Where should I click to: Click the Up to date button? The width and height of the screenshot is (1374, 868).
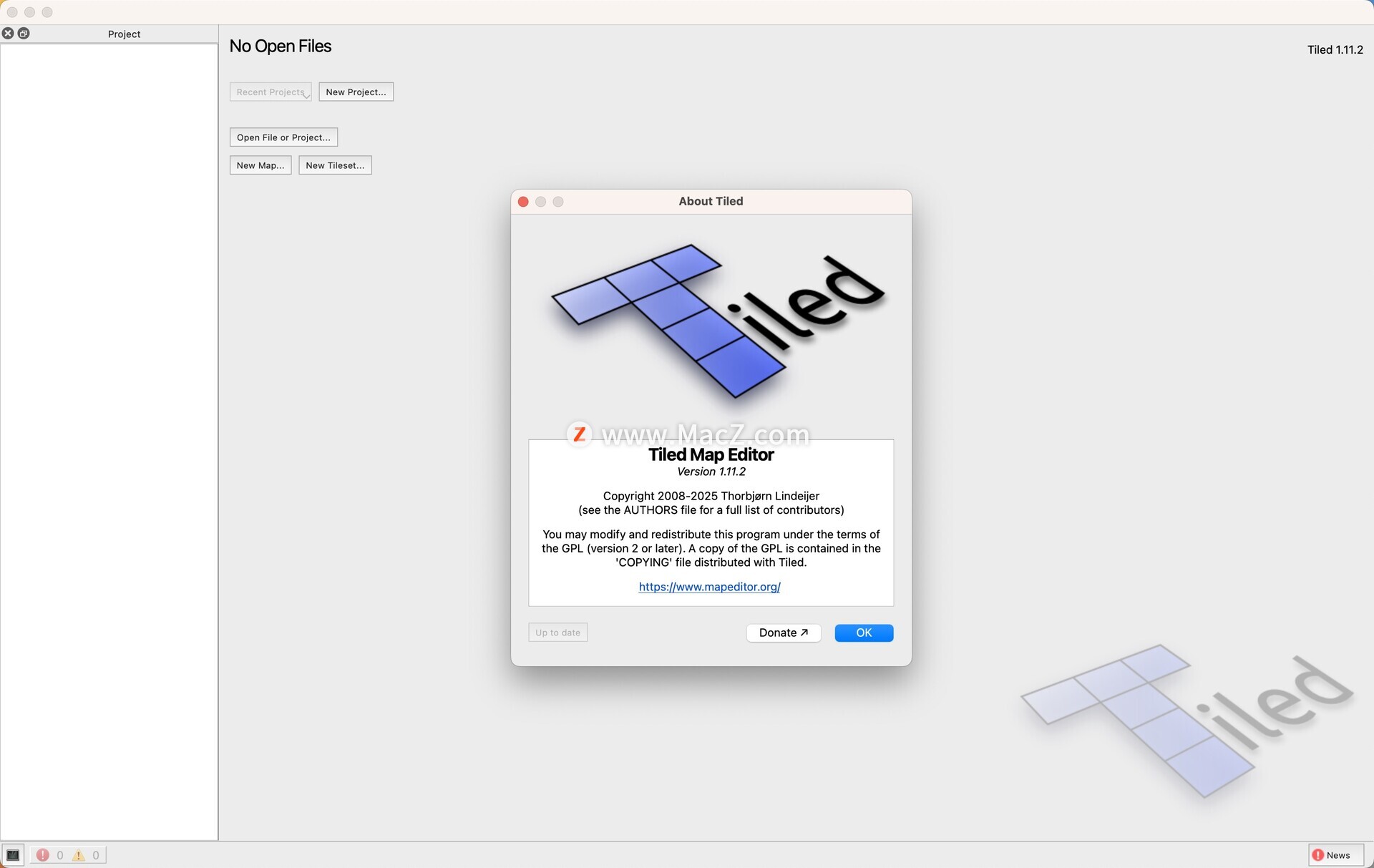(x=558, y=633)
